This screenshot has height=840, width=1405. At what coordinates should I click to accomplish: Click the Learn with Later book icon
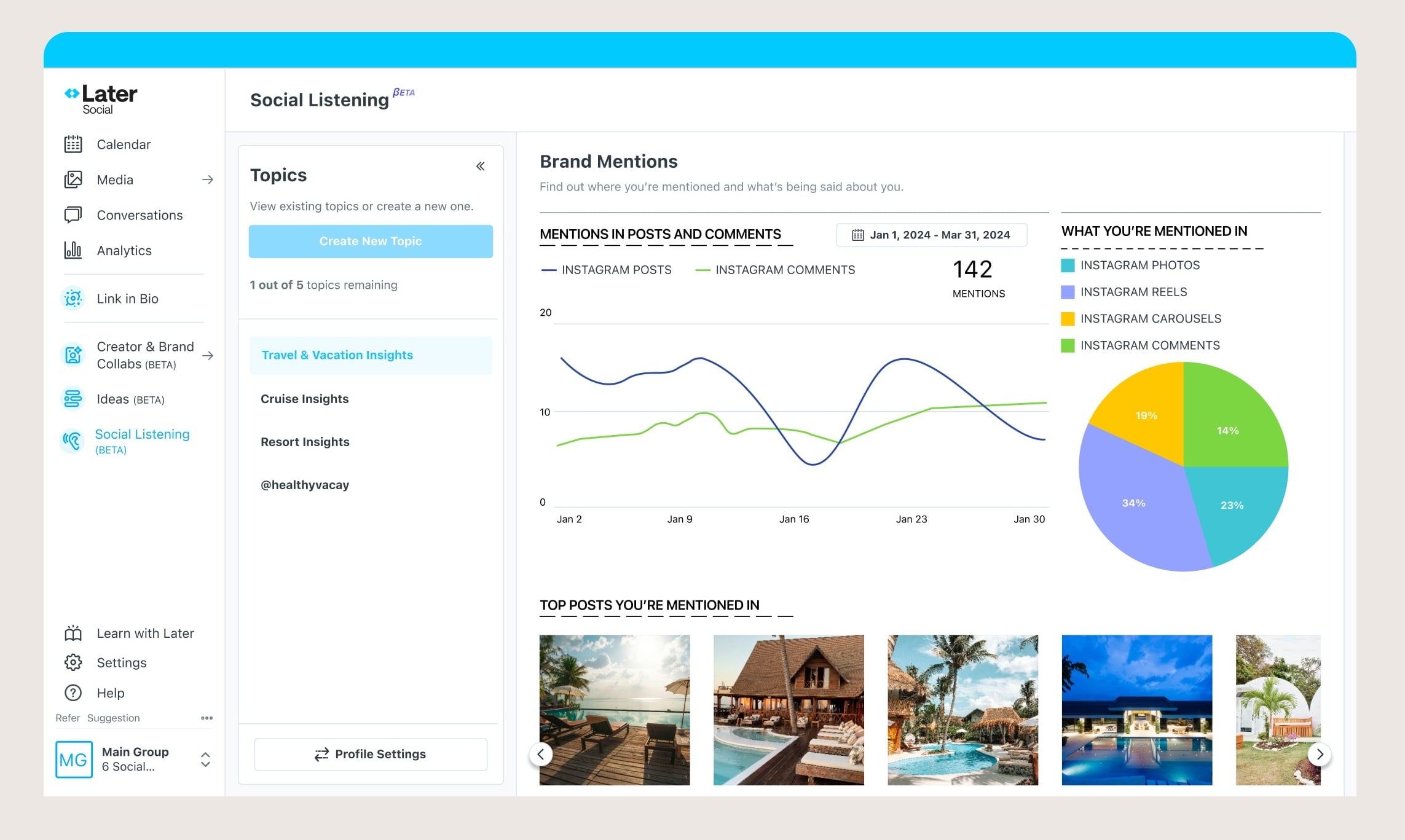point(73,633)
